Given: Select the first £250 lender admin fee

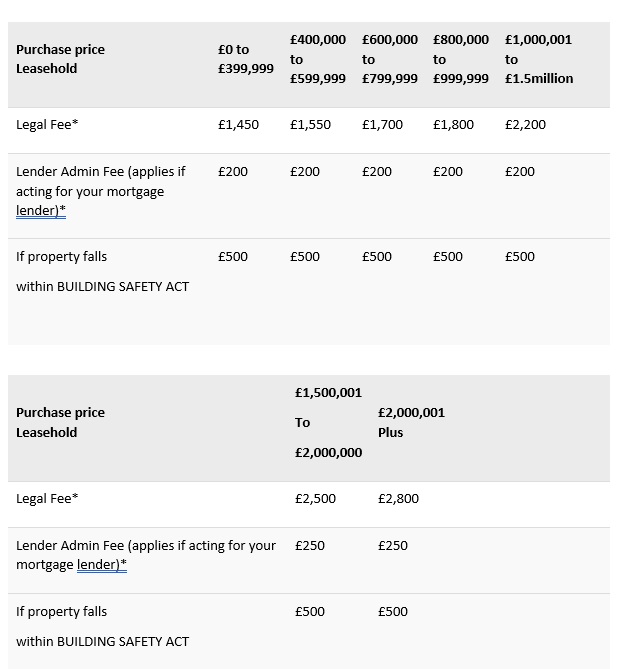Looking at the screenshot, I should pyautogui.click(x=310, y=546).
